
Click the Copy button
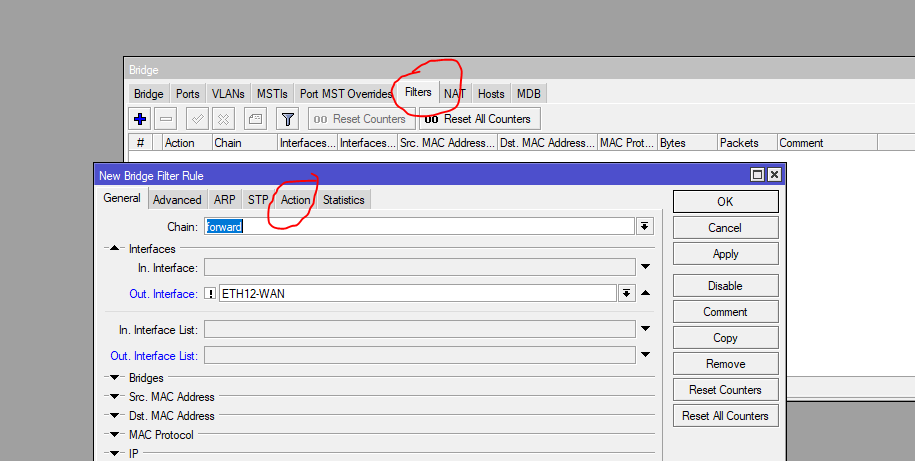pyautogui.click(x=725, y=338)
